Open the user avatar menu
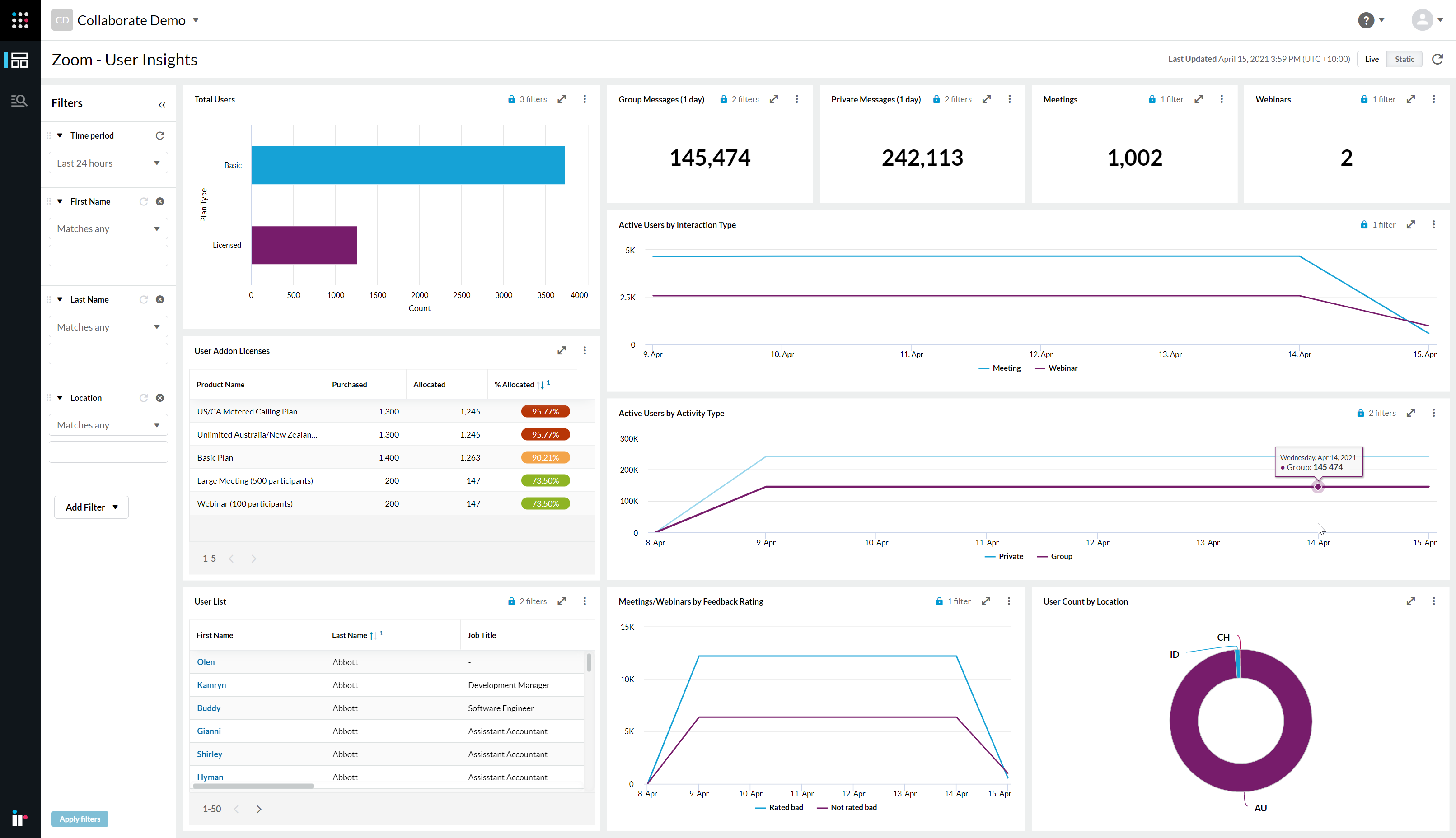 (x=1422, y=20)
